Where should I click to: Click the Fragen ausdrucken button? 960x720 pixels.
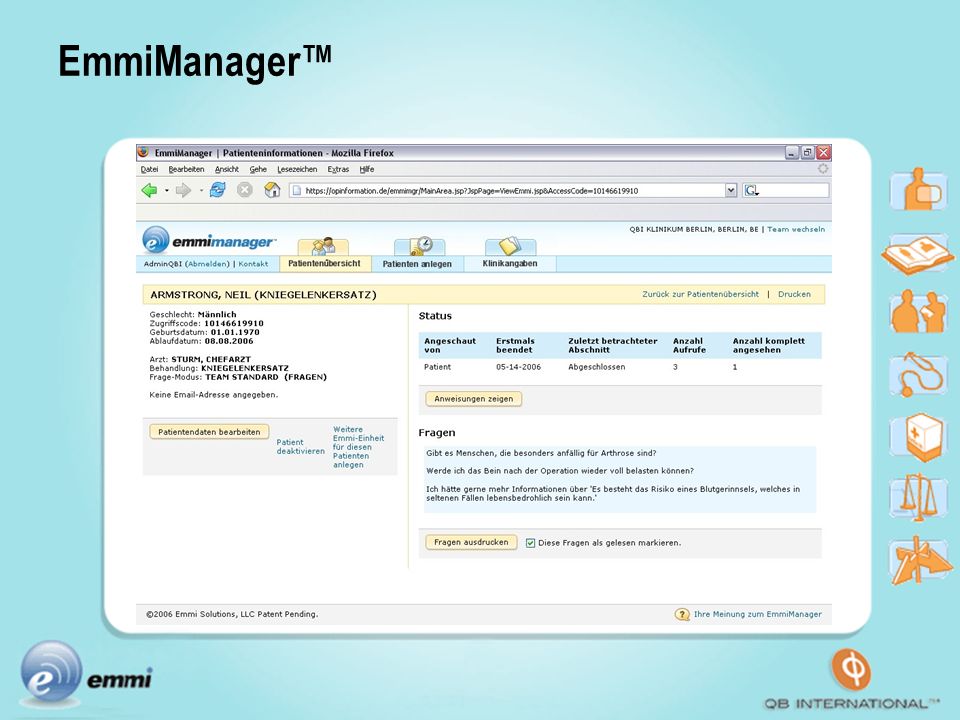pyautogui.click(x=471, y=542)
